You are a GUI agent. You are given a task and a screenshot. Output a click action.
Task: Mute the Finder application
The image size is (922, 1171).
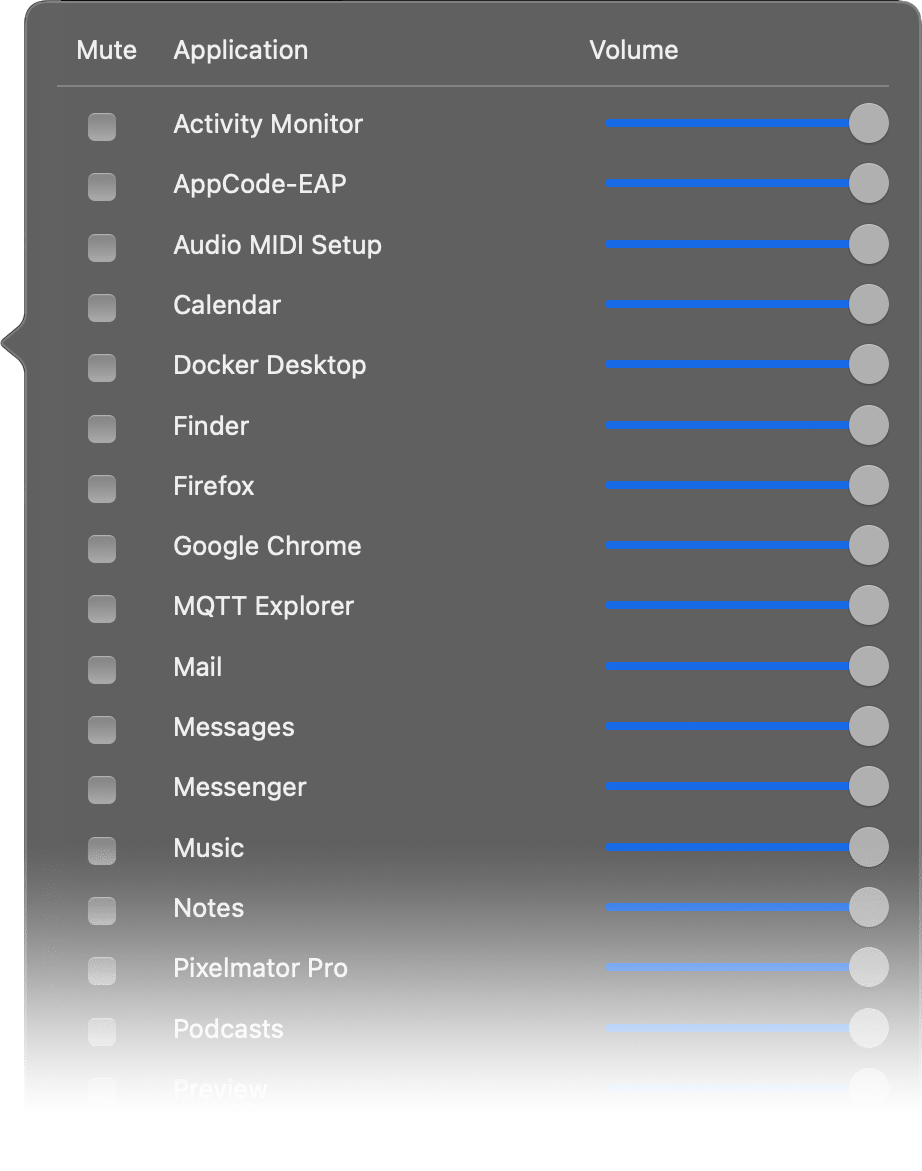101,428
